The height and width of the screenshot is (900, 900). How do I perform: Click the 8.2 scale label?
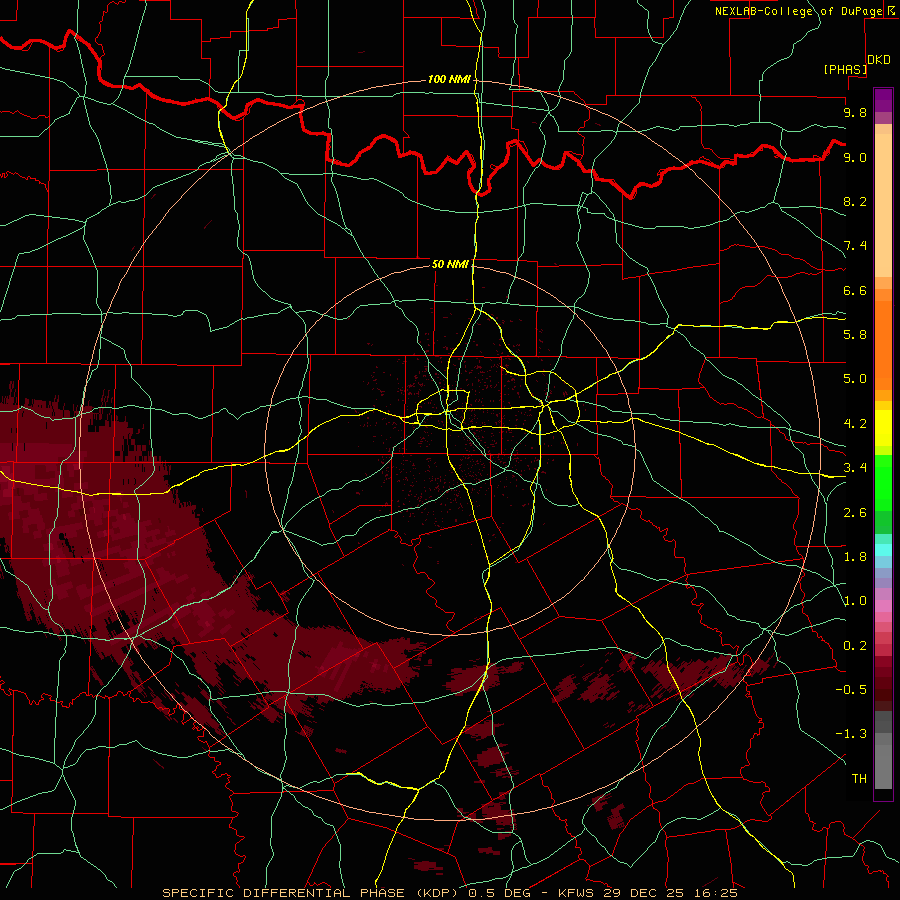(855, 201)
